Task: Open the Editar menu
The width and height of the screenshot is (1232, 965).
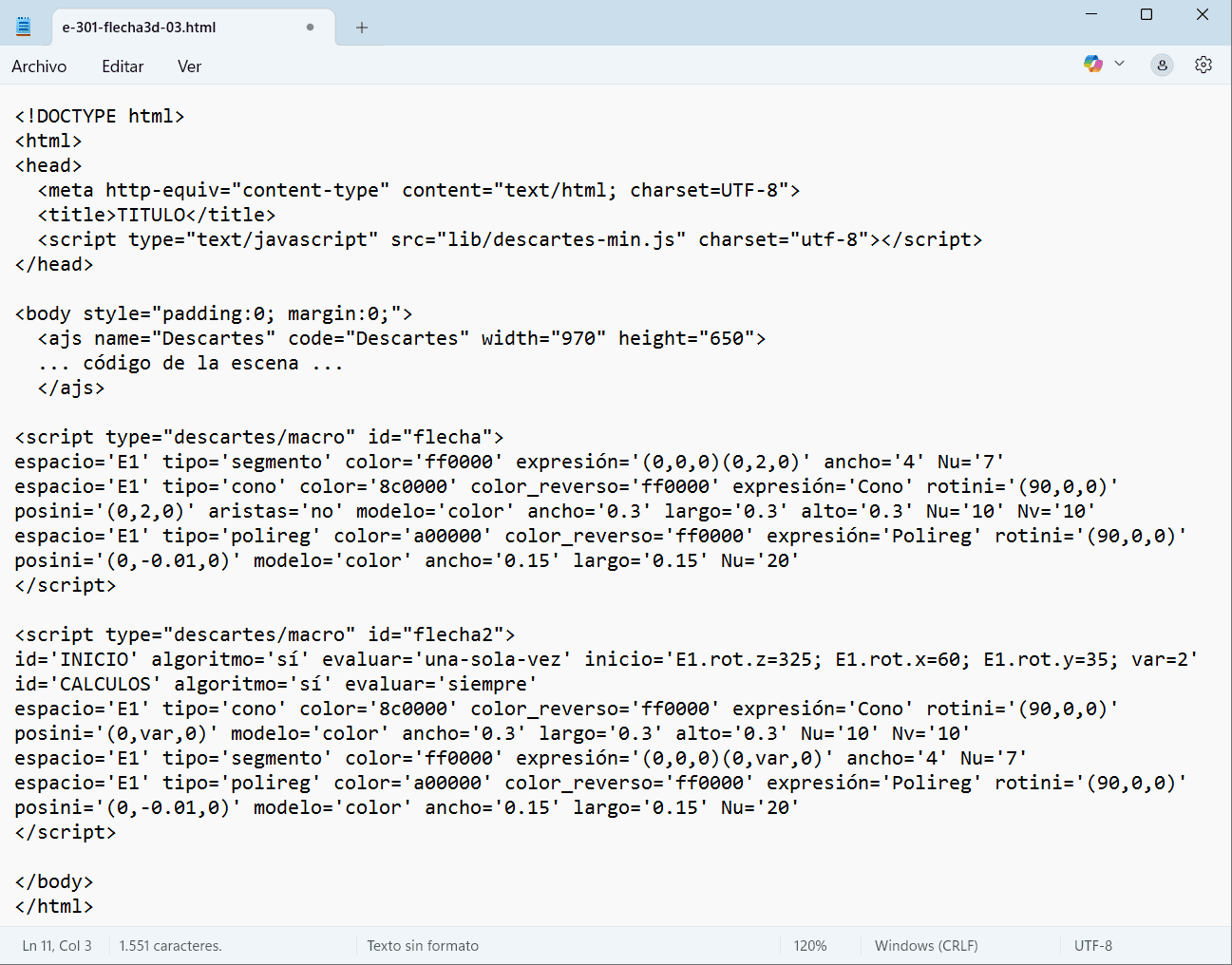Action: (x=123, y=66)
